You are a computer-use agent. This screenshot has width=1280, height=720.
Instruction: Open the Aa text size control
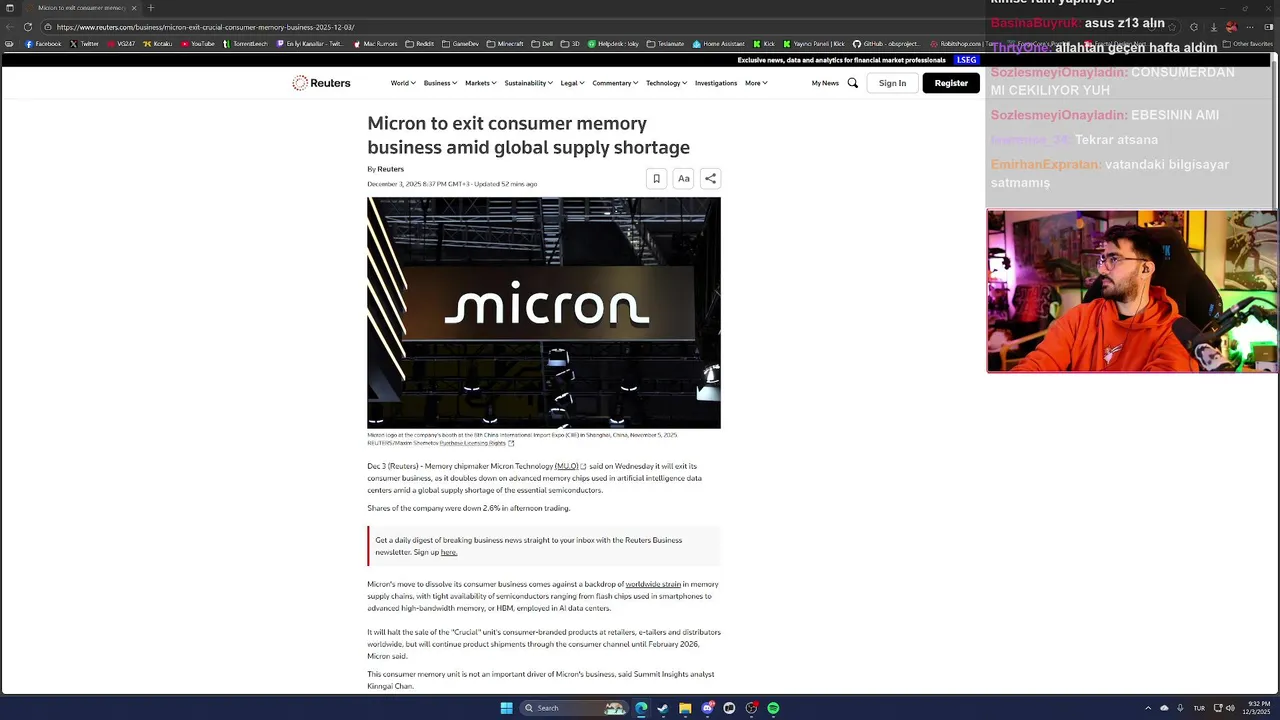(683, 179)
